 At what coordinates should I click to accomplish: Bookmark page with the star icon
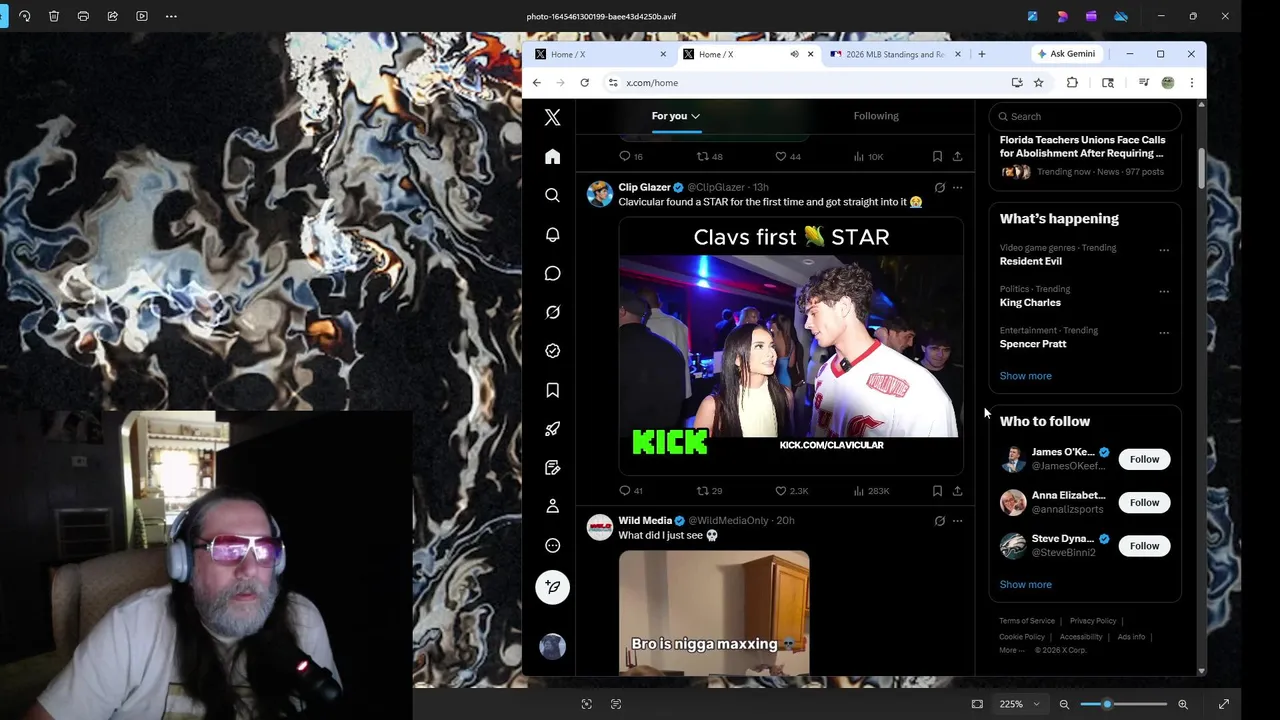1038,83
